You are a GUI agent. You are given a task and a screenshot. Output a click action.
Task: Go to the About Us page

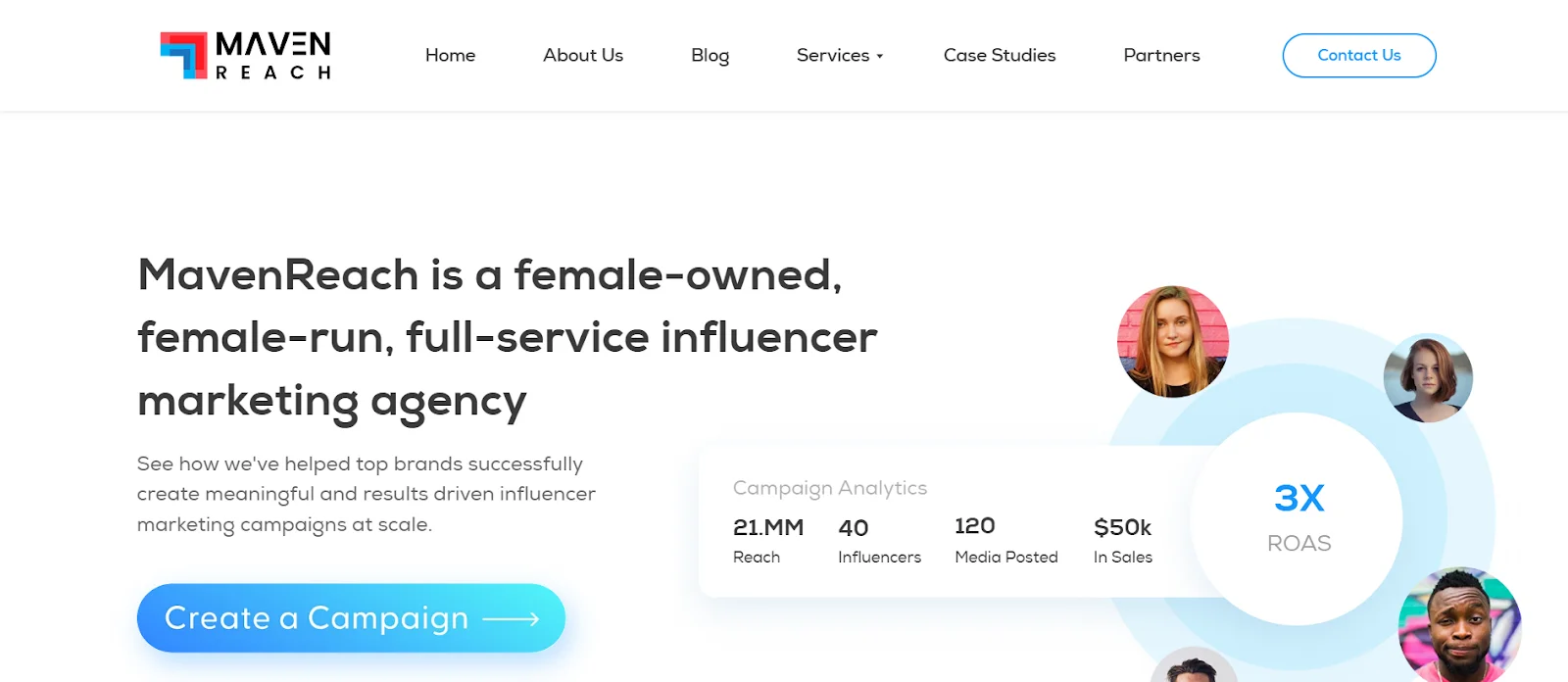coord(583,56)
